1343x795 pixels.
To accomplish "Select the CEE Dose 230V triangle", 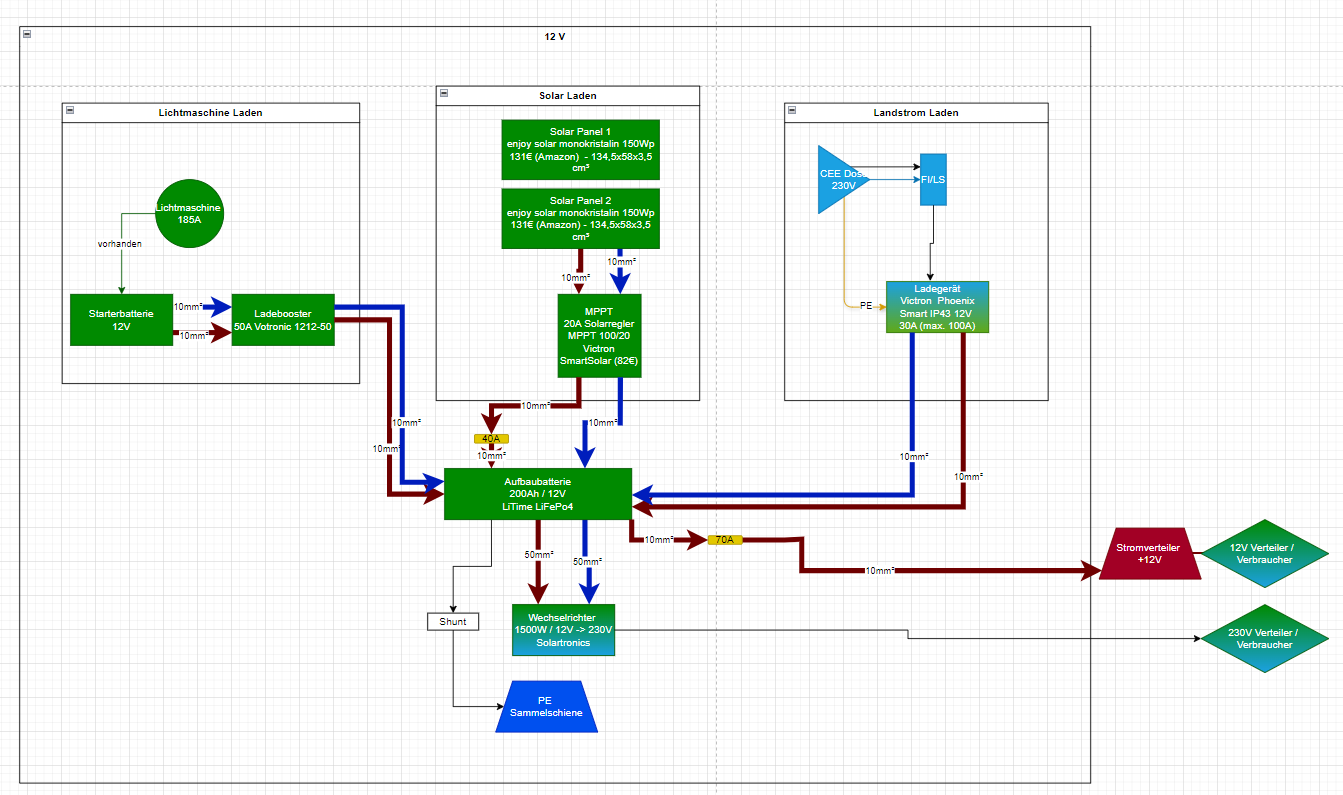I will pos(843,179).
